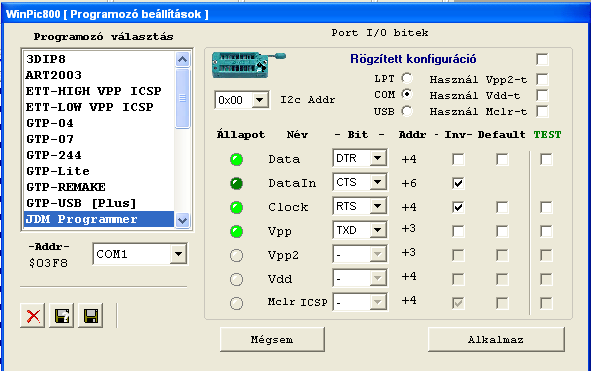Click the ZIF socket programmer image
Image resolution: width=591 pixels, height=371 pixels.
[249, 65]
